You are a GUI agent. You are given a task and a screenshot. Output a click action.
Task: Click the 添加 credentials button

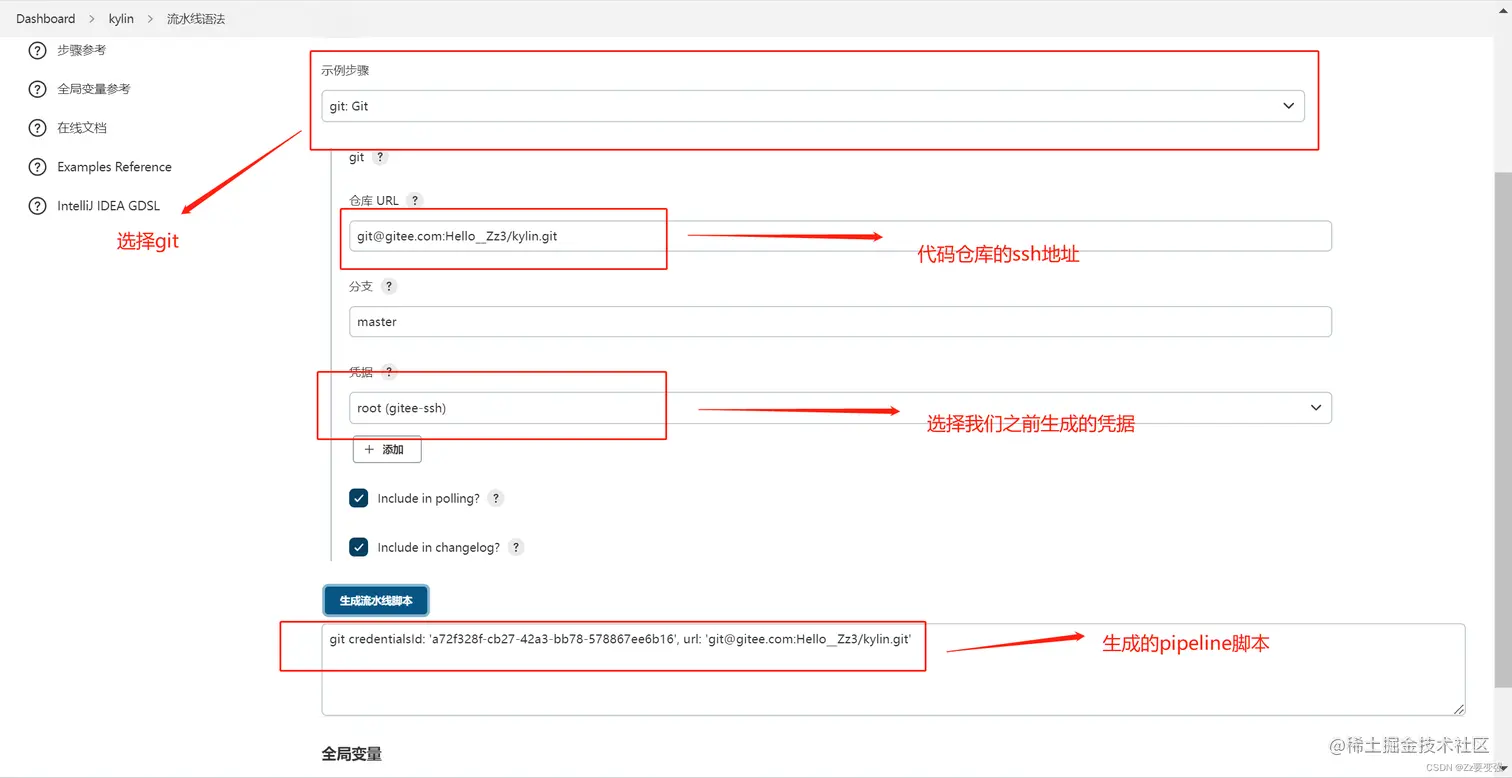click(387, 450)
